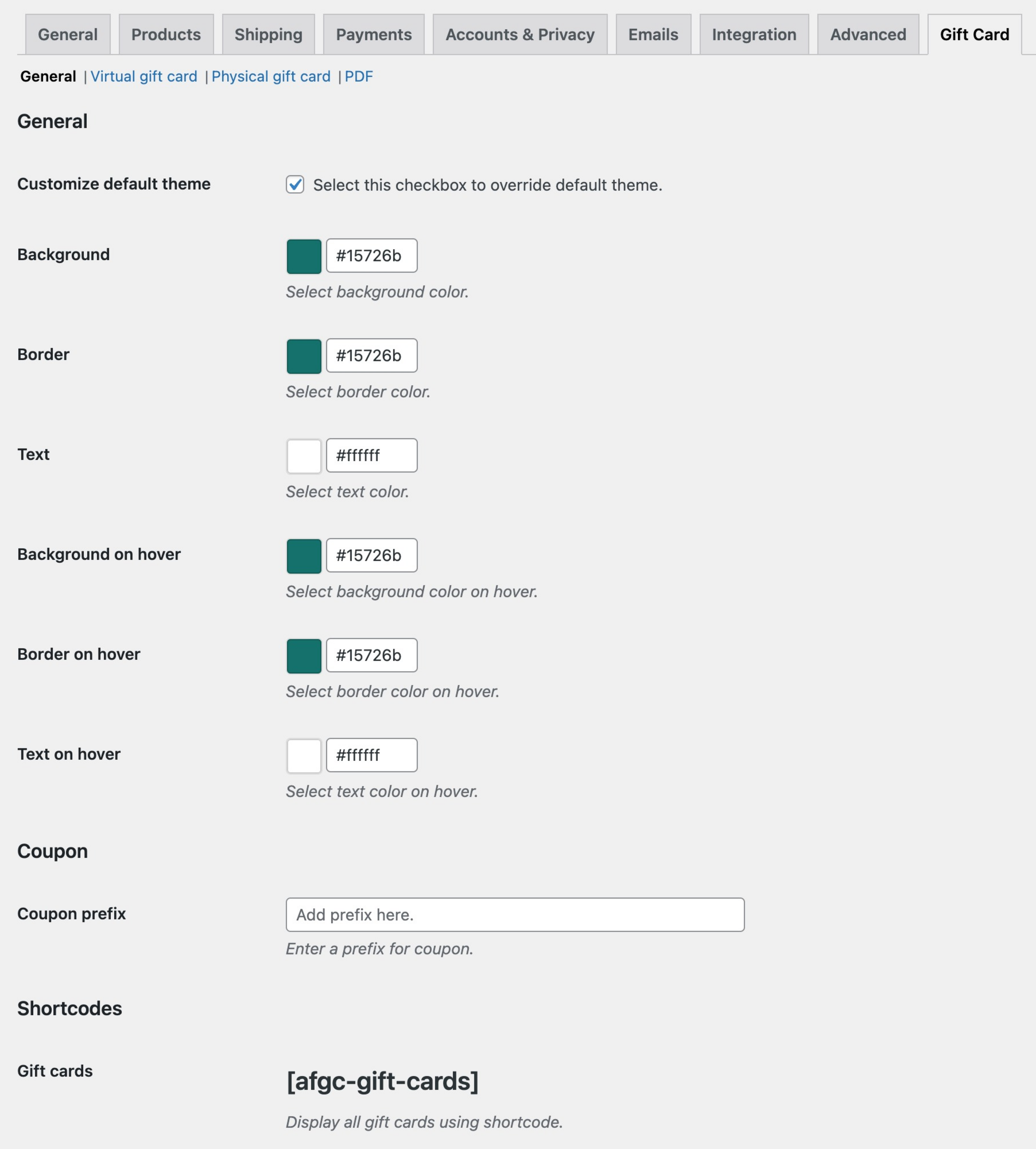Open the Virtual gift card subsection
Screen dimensions: 1036x1149
pos(143,76)
